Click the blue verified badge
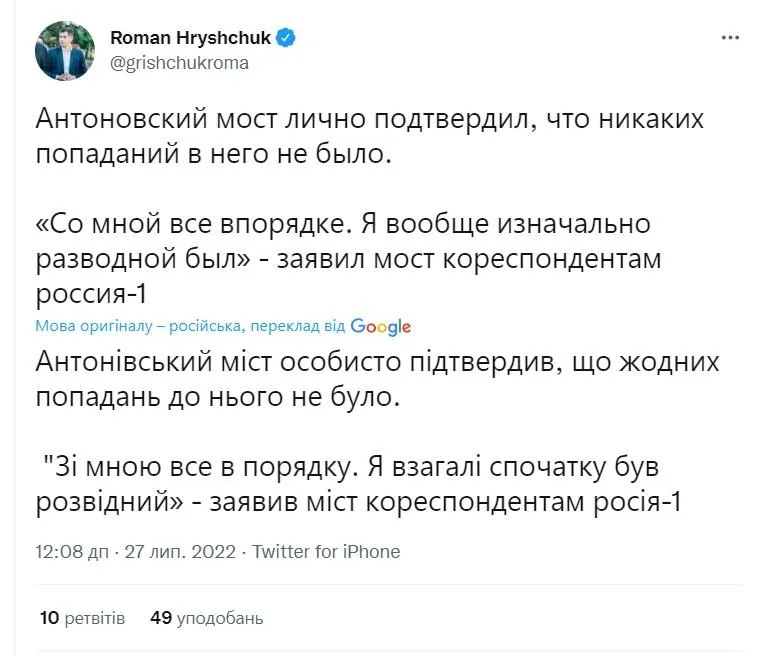Screen dimensions: 760x656 tap(286, 38)
